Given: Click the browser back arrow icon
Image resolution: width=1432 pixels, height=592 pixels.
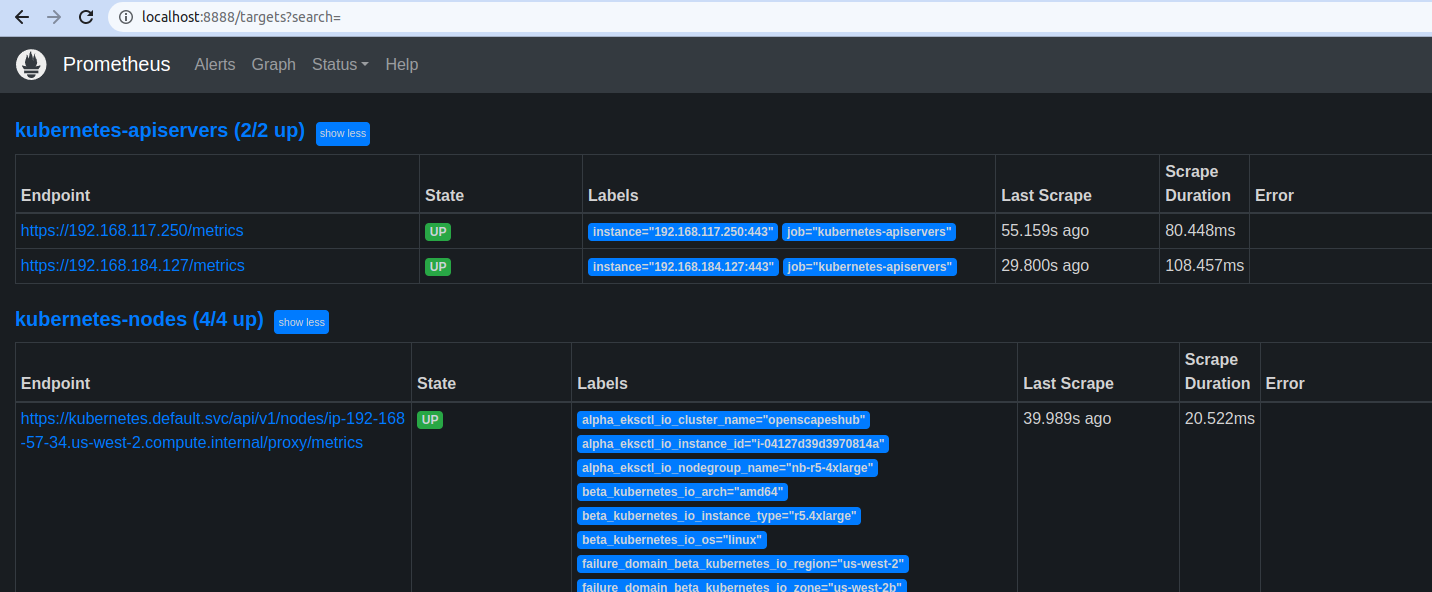Looking at the screenshot, I should [x=21, y=16].
